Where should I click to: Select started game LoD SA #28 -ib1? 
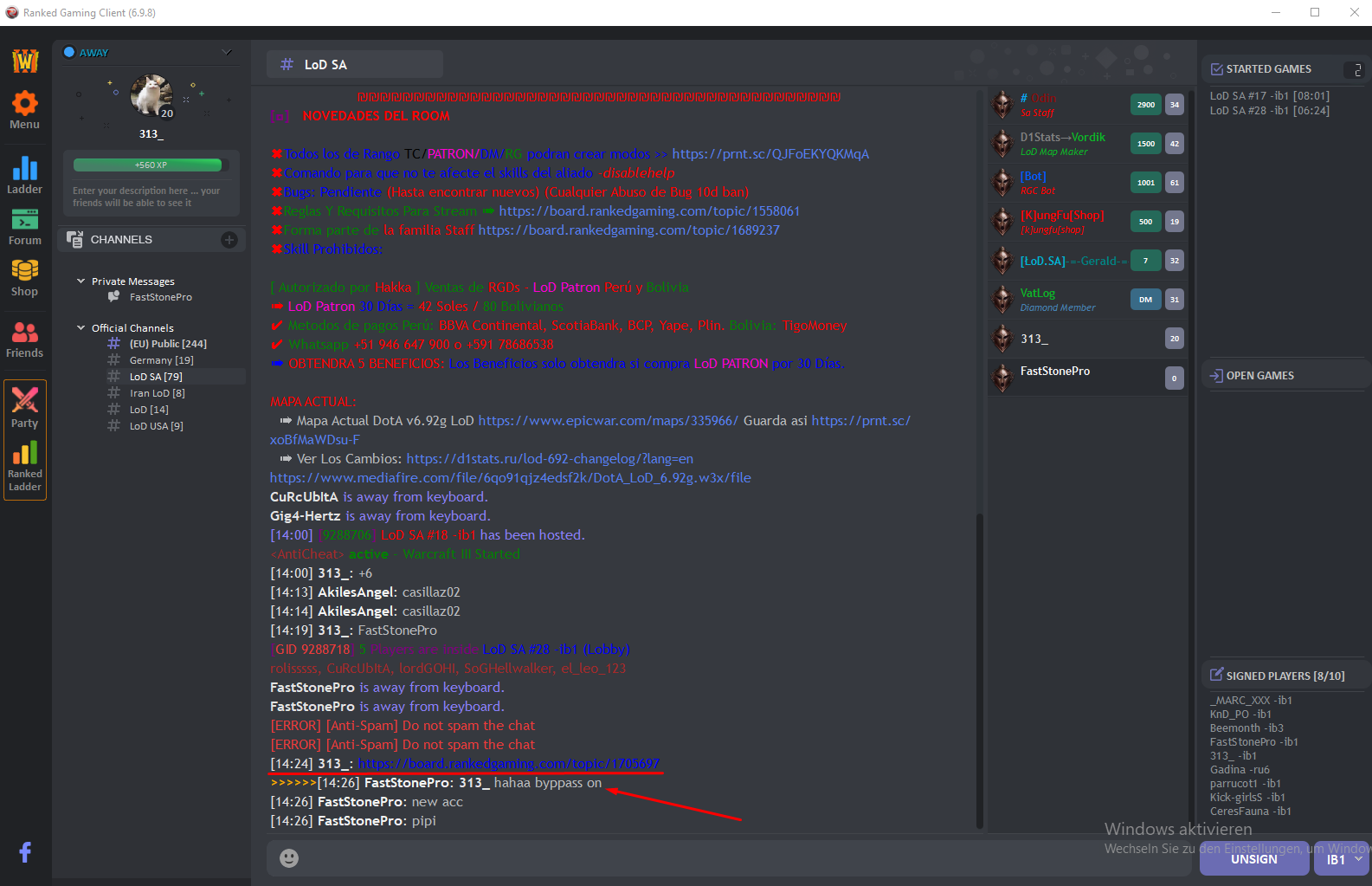1270,111
